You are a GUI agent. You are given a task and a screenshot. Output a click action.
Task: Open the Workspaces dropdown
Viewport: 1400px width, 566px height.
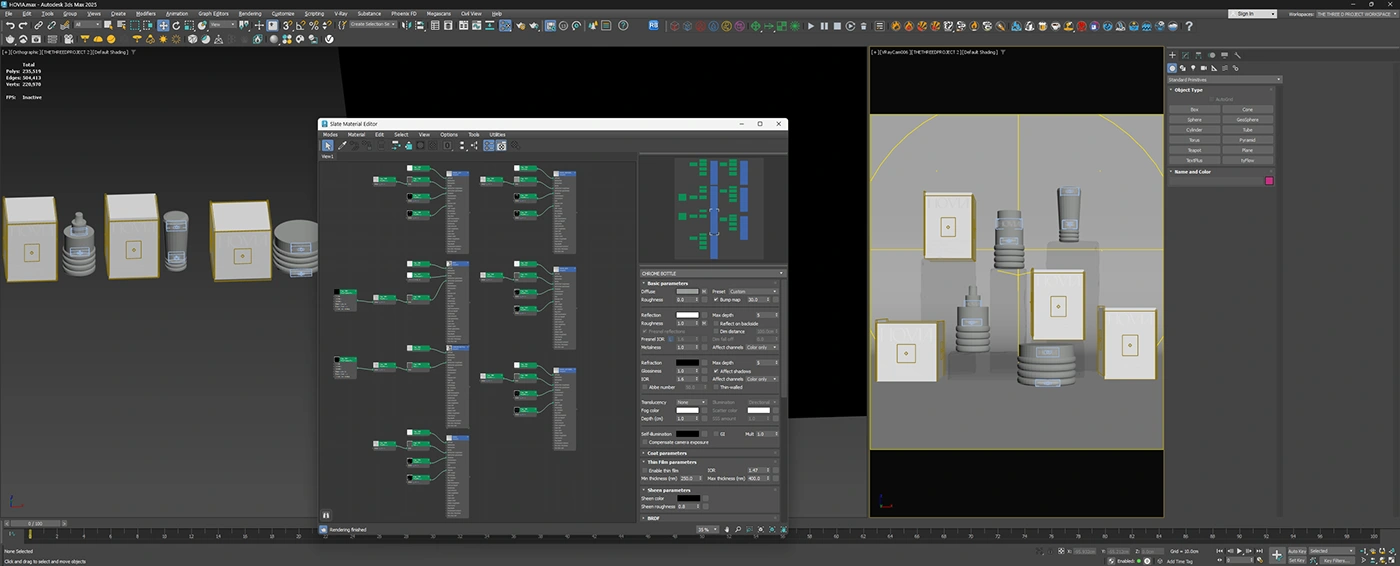(x=1355, y=14)
